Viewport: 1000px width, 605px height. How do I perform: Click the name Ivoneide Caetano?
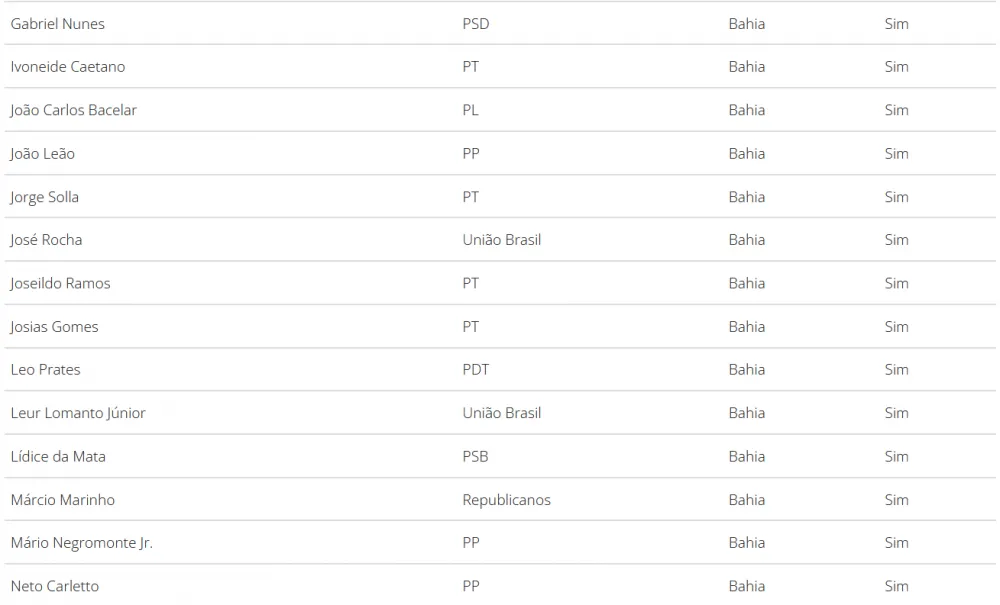click(x=68, y=67)
